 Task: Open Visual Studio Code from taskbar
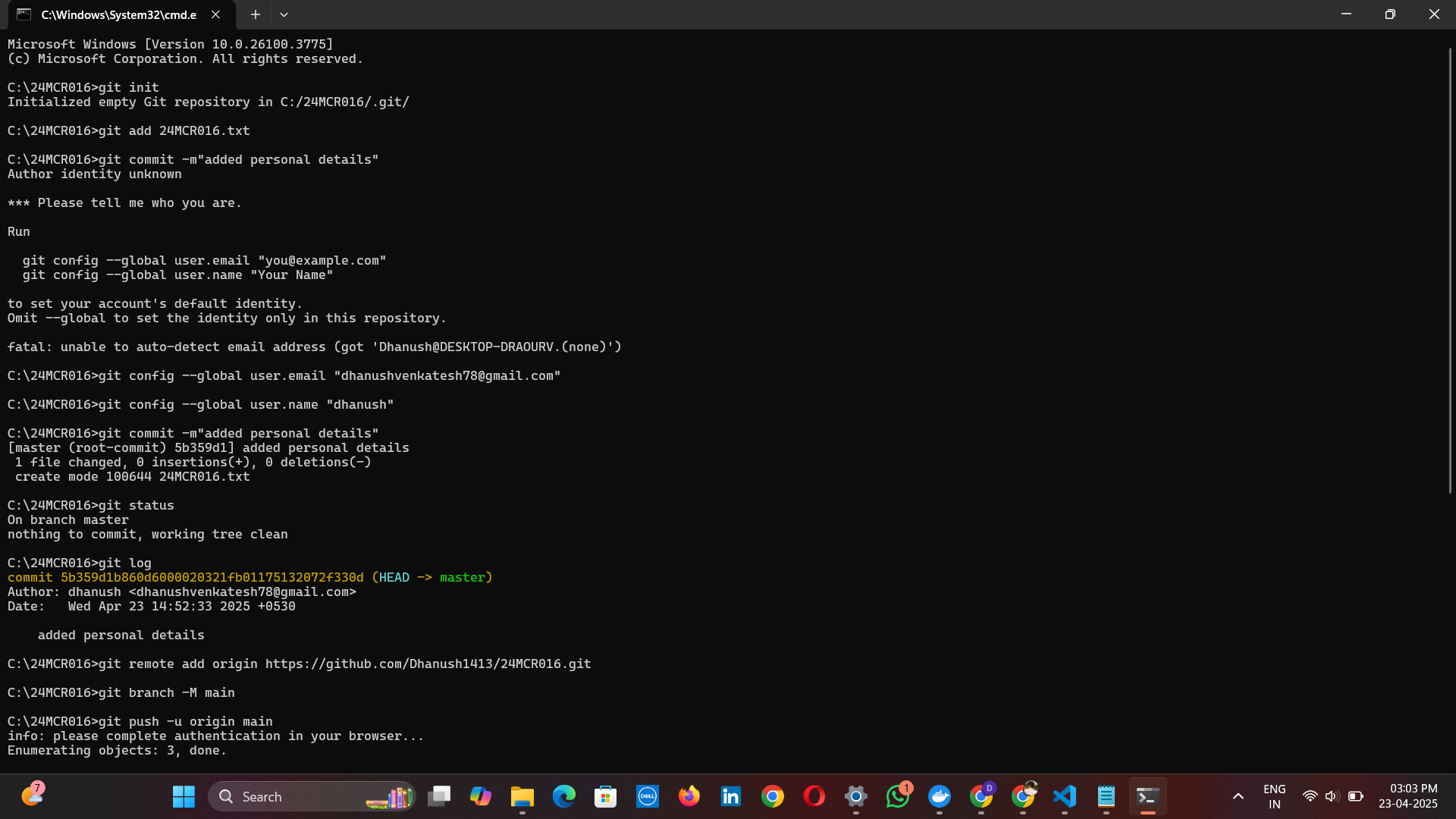click(x=1065, y=796)
